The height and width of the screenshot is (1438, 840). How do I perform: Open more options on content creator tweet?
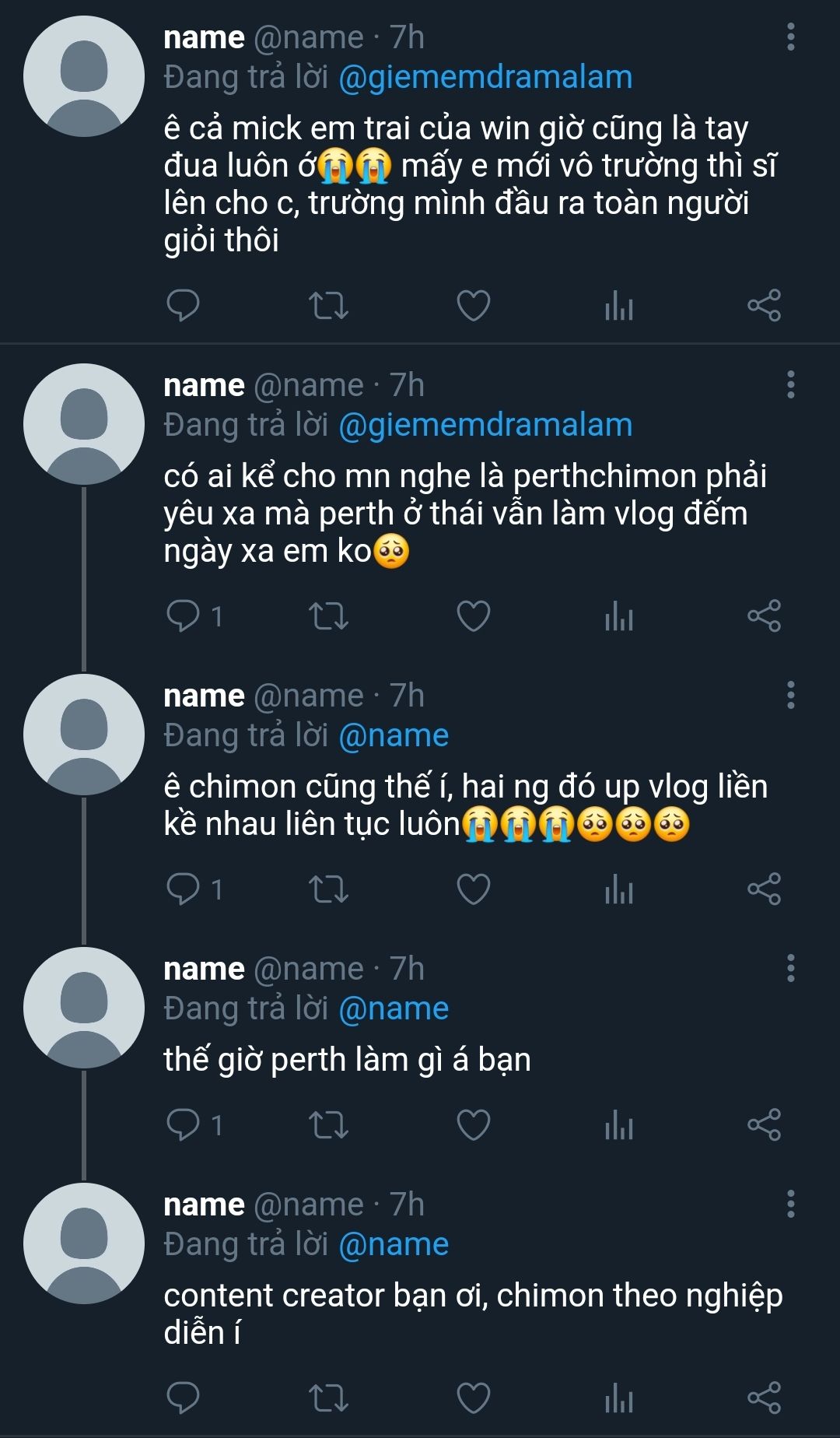click(791, 1205)
